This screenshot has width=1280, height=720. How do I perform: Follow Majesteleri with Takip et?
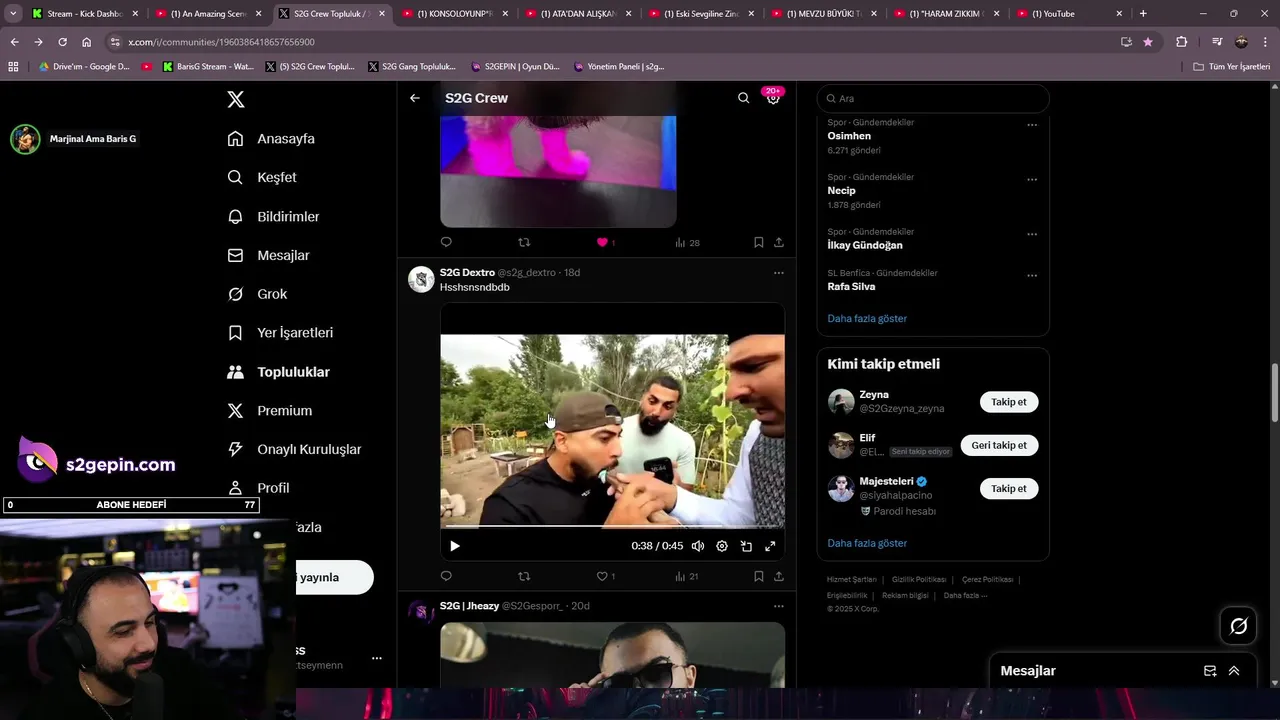click(1009, 488)
